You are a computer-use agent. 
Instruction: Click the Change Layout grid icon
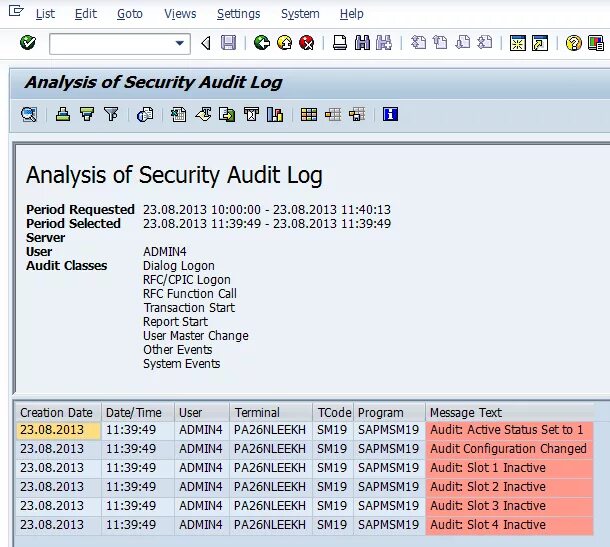pyautogui.click(x=309, y=114)
